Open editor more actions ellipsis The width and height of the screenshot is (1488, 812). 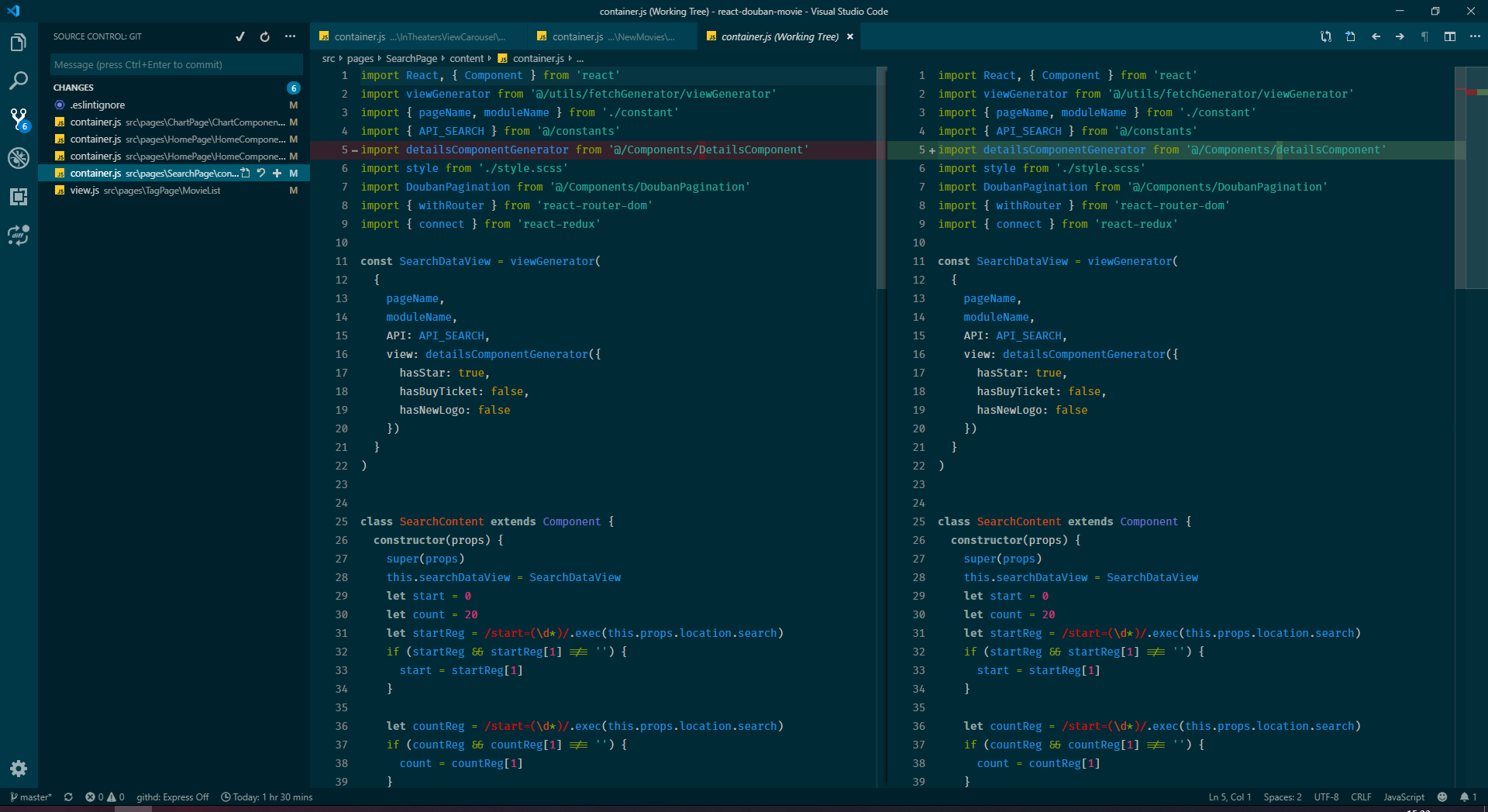click(1475, 36)
